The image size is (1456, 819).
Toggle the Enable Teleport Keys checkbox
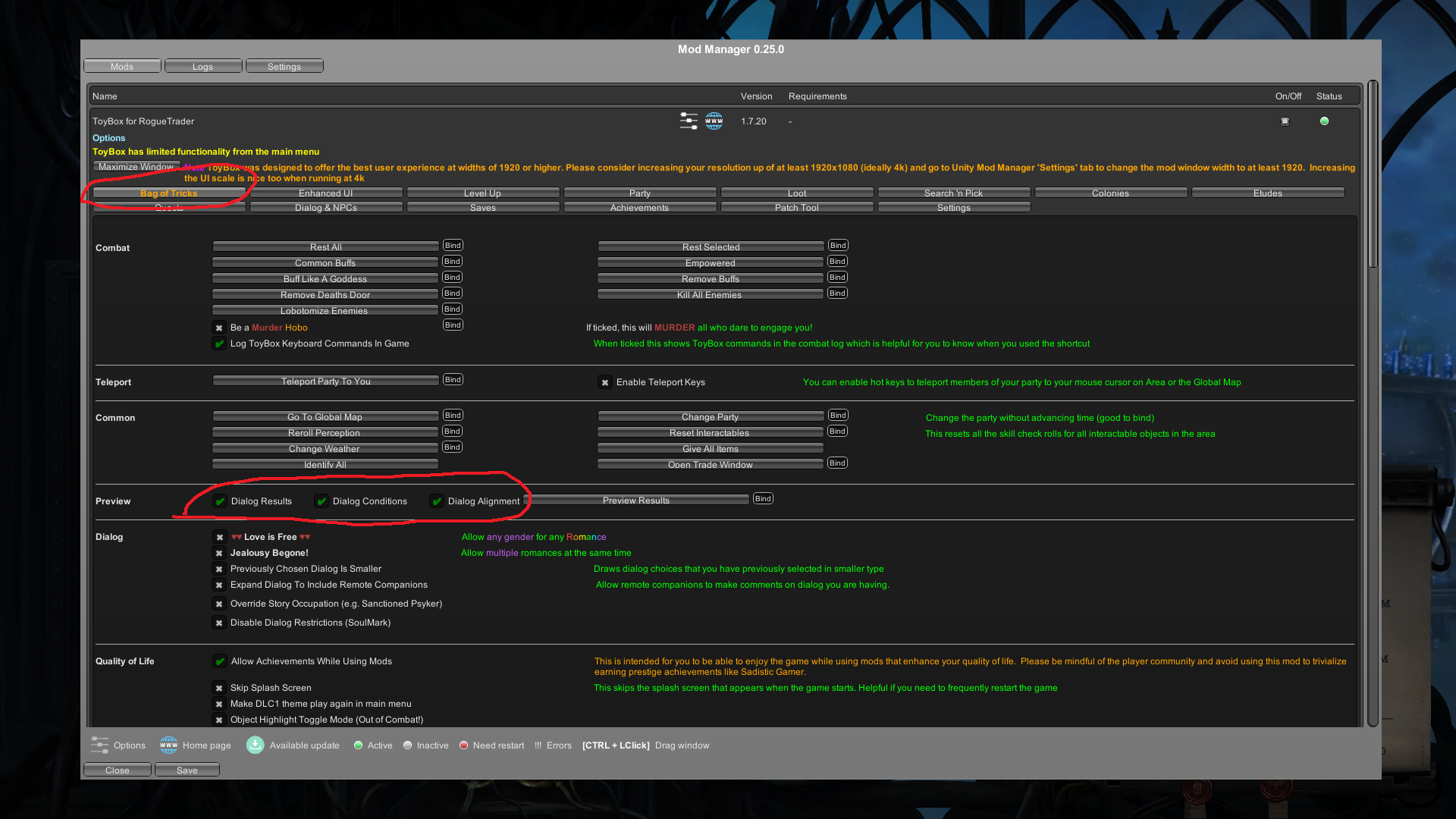pyautogui.click(x=605, y=383)
